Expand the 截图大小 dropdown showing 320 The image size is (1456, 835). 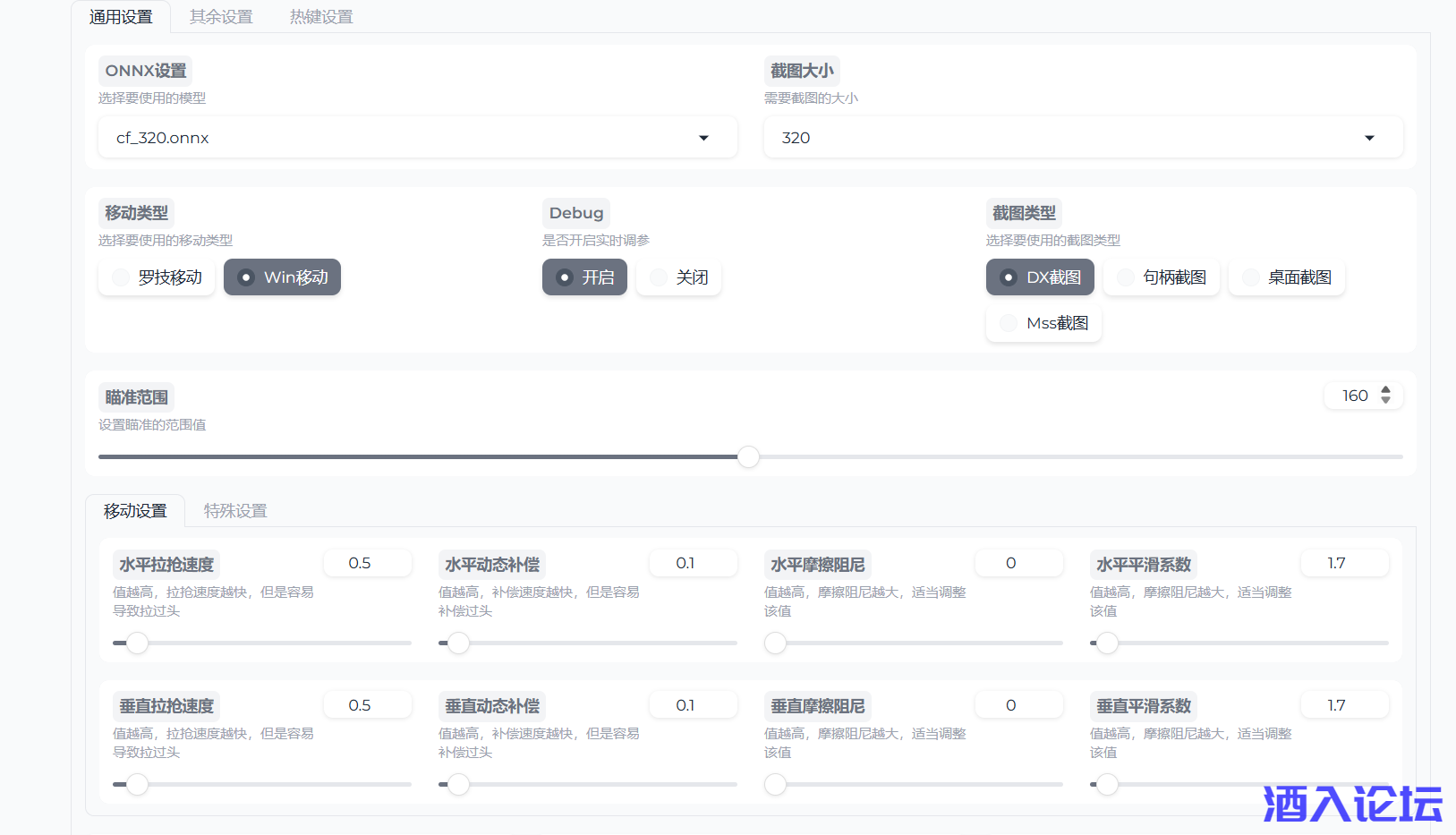coord(1083,138)
